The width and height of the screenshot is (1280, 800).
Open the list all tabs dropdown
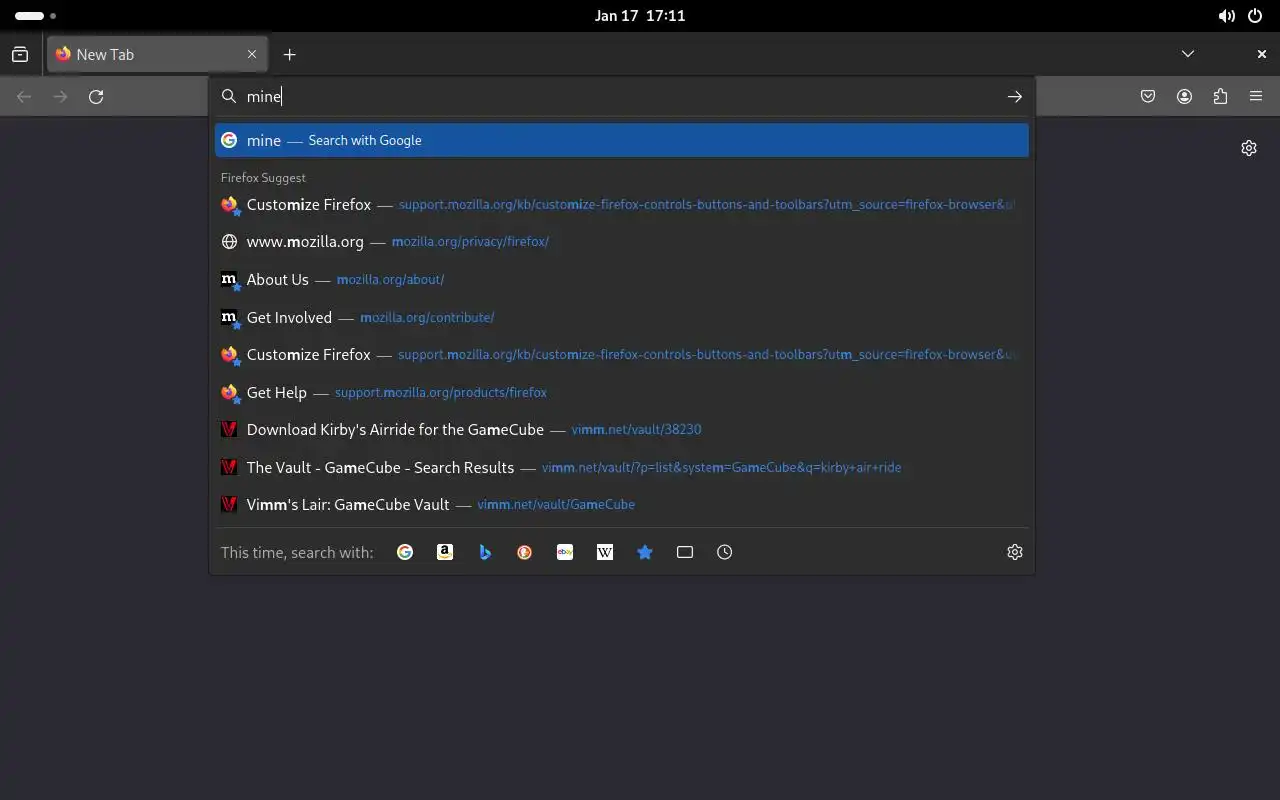point(1187,54)
